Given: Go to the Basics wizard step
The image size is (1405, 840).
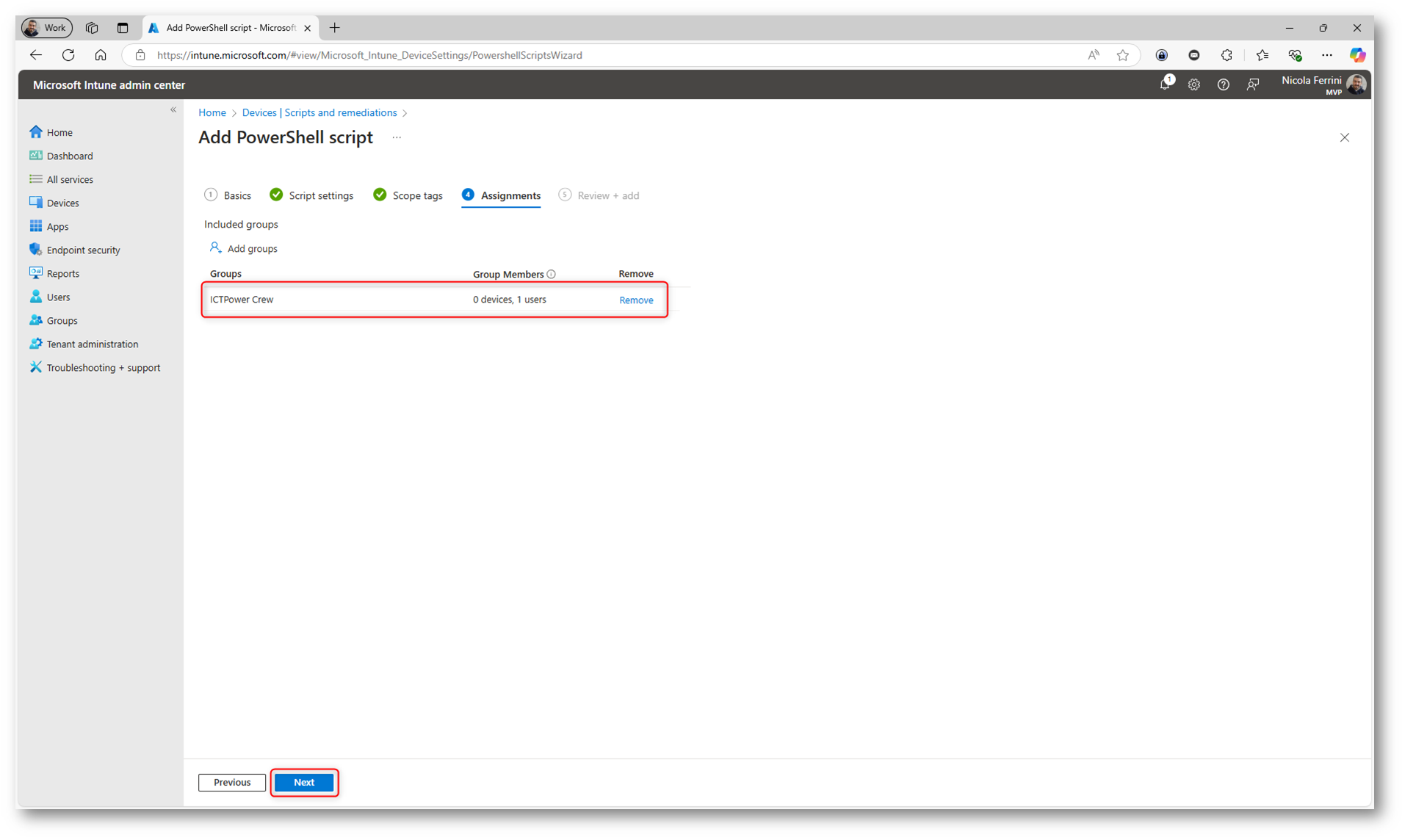Looking at the screenshot, I should pyautogui.click(x=228, y=195).
